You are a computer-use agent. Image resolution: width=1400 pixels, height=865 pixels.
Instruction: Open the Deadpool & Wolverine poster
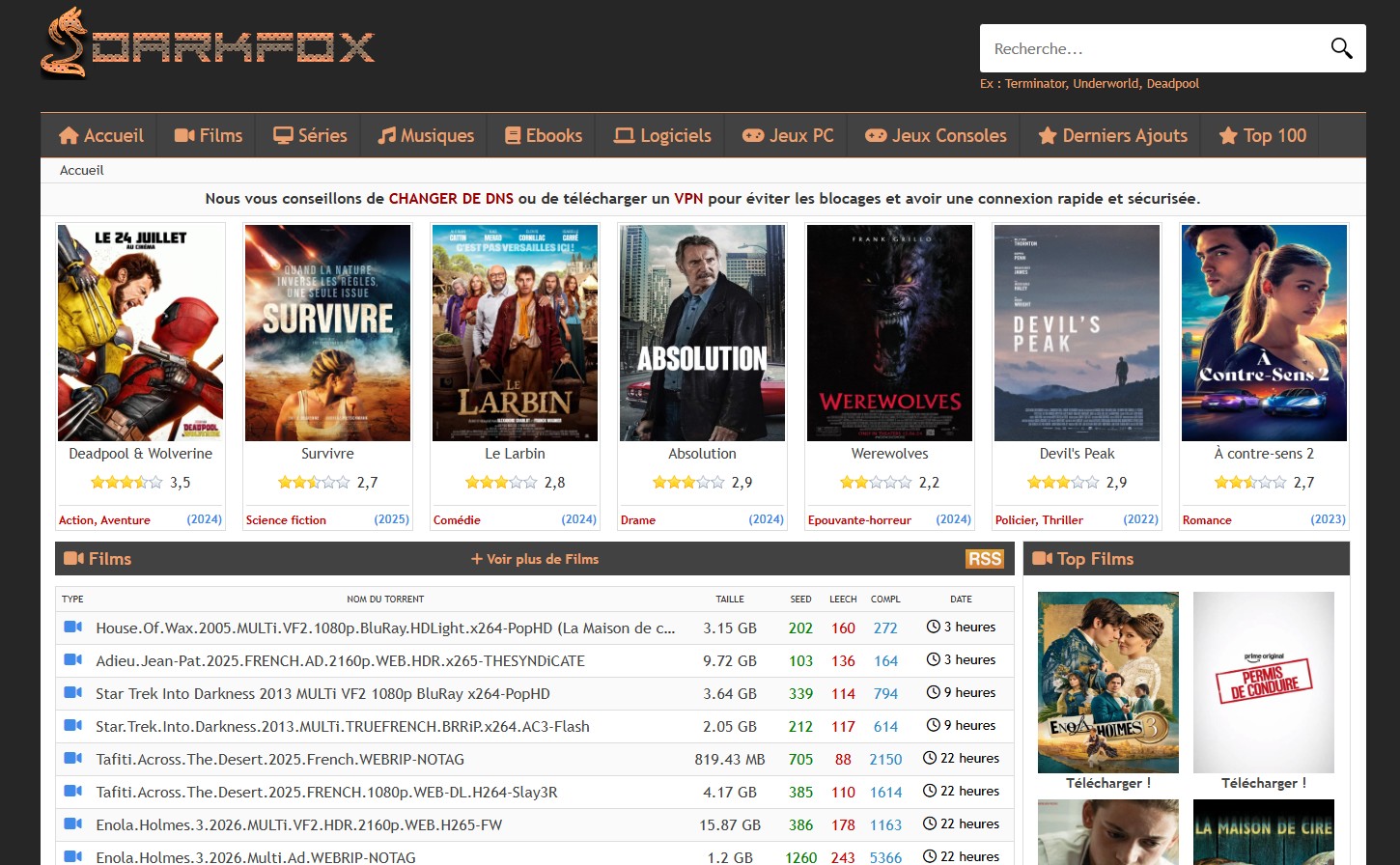140,333
